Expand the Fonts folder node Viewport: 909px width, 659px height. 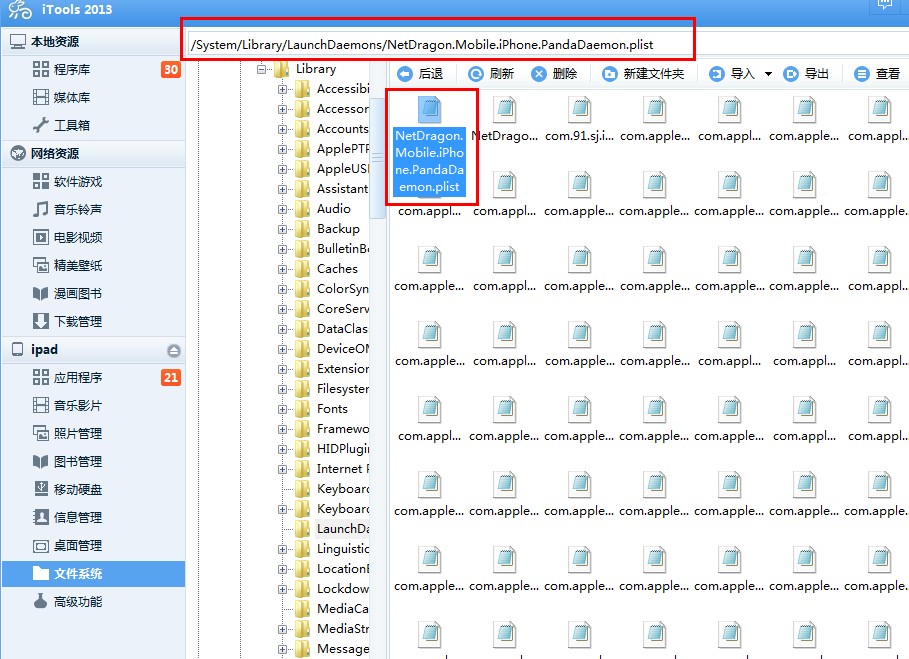pyautogui.click(x=282, y=409)
